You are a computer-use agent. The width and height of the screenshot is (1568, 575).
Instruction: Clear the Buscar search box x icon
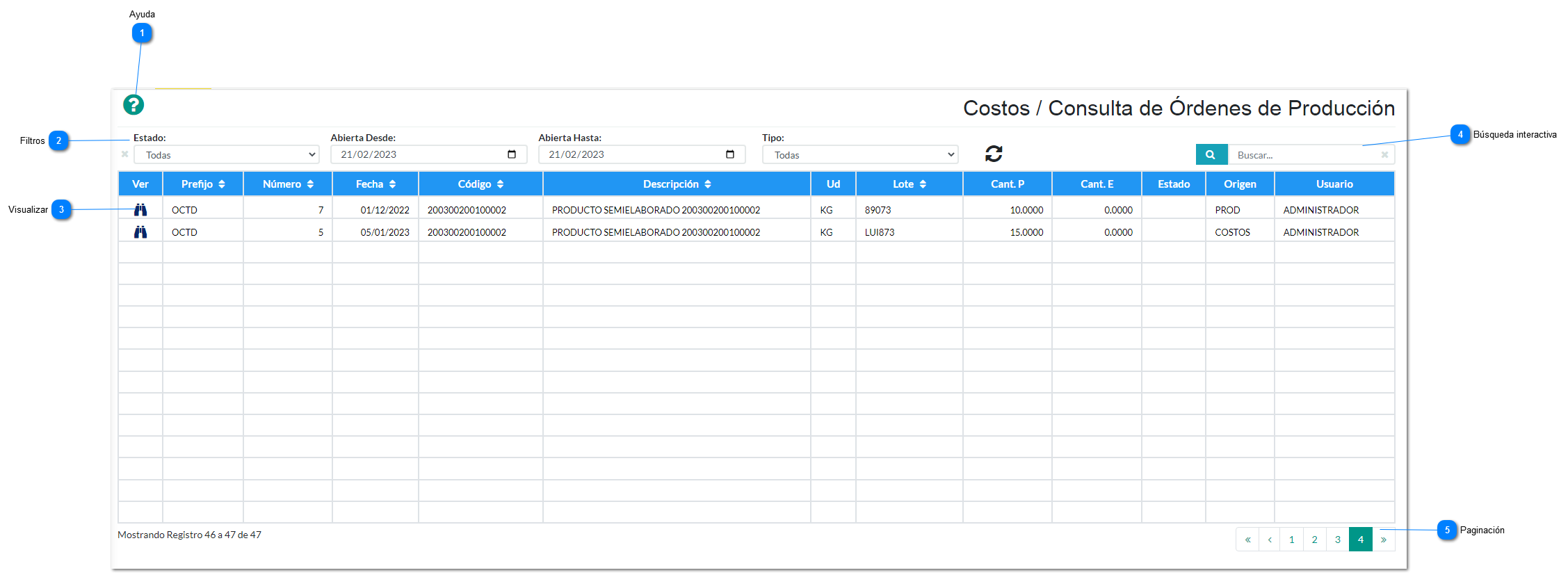(x=1384, y=154)
